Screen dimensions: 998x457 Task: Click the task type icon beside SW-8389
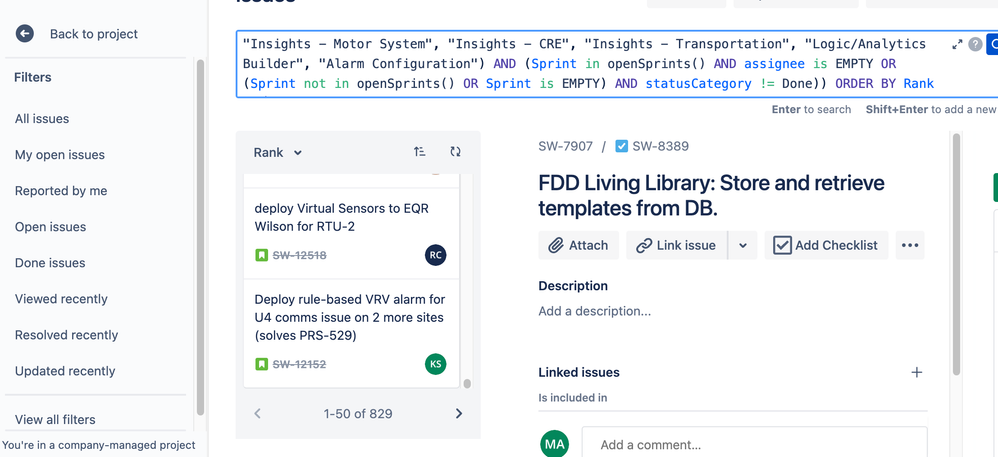(x=622, y=146)
